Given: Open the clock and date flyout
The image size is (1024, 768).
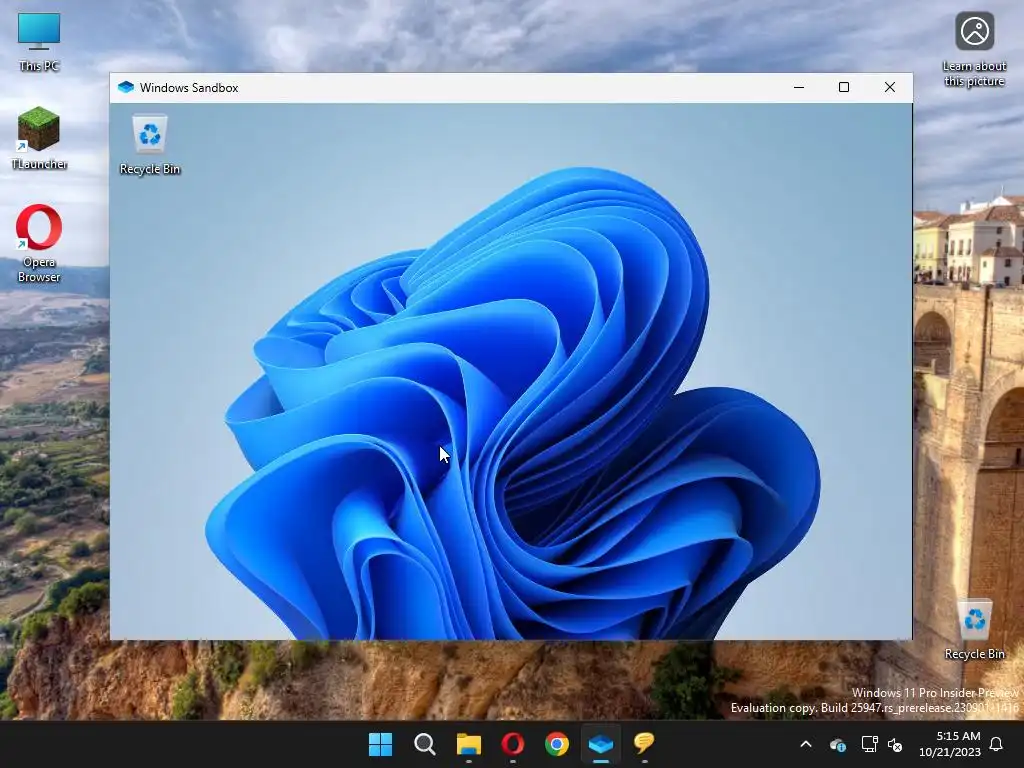Looking at the screenshot, I should (x=950, y=744).
